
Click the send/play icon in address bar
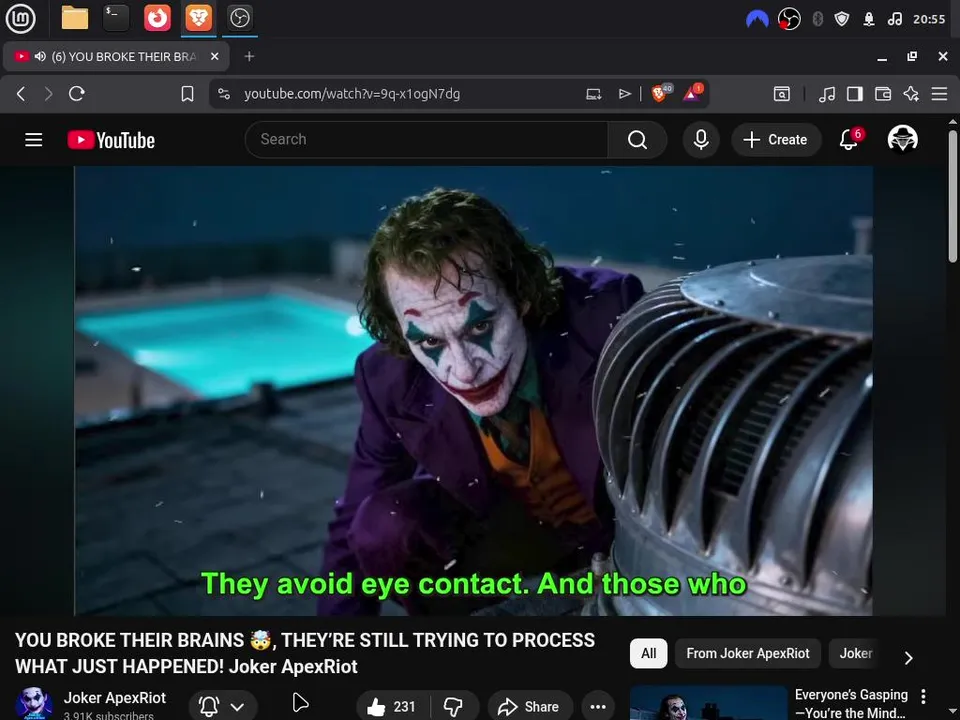coord(624,94)
